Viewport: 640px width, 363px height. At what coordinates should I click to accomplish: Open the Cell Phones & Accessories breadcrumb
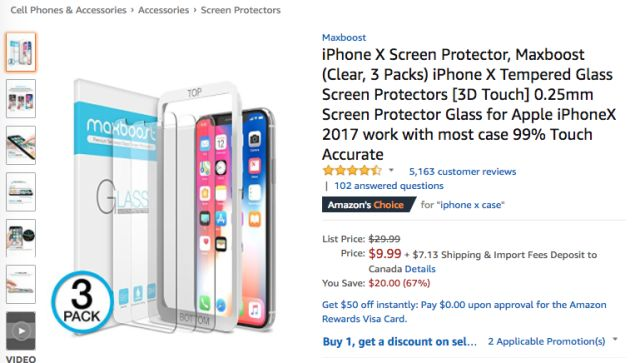69,10
